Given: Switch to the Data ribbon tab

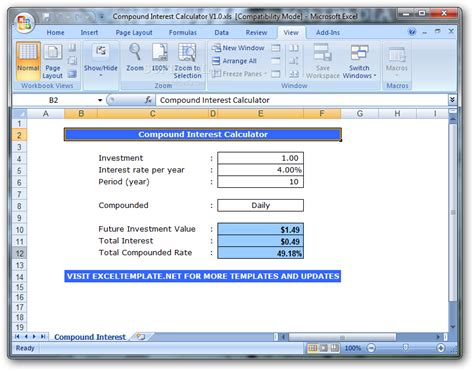Looking at the screenshot, I should (221, 33).
